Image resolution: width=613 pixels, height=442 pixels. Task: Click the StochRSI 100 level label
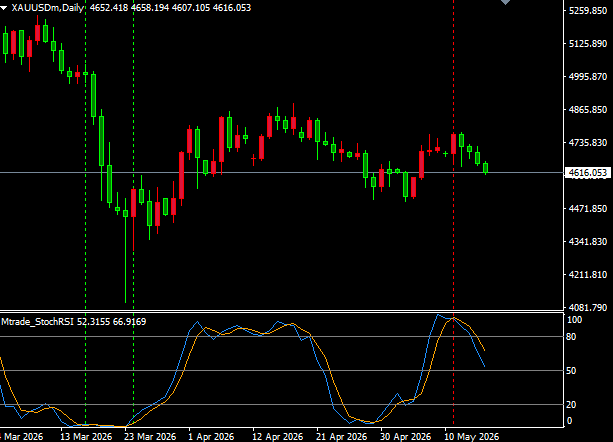click(x=574, y=320)
